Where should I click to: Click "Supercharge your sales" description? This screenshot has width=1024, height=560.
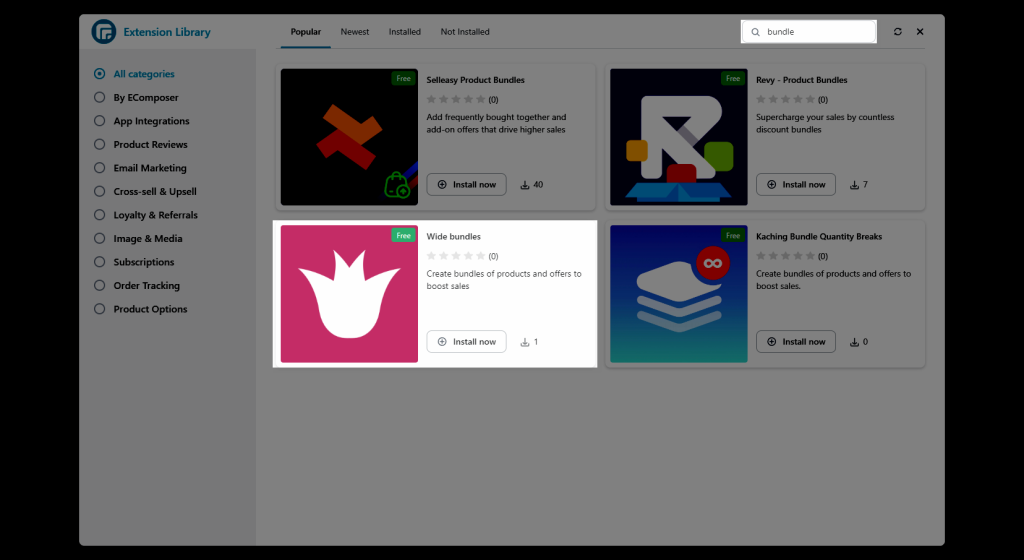click(x=825, y=123)
